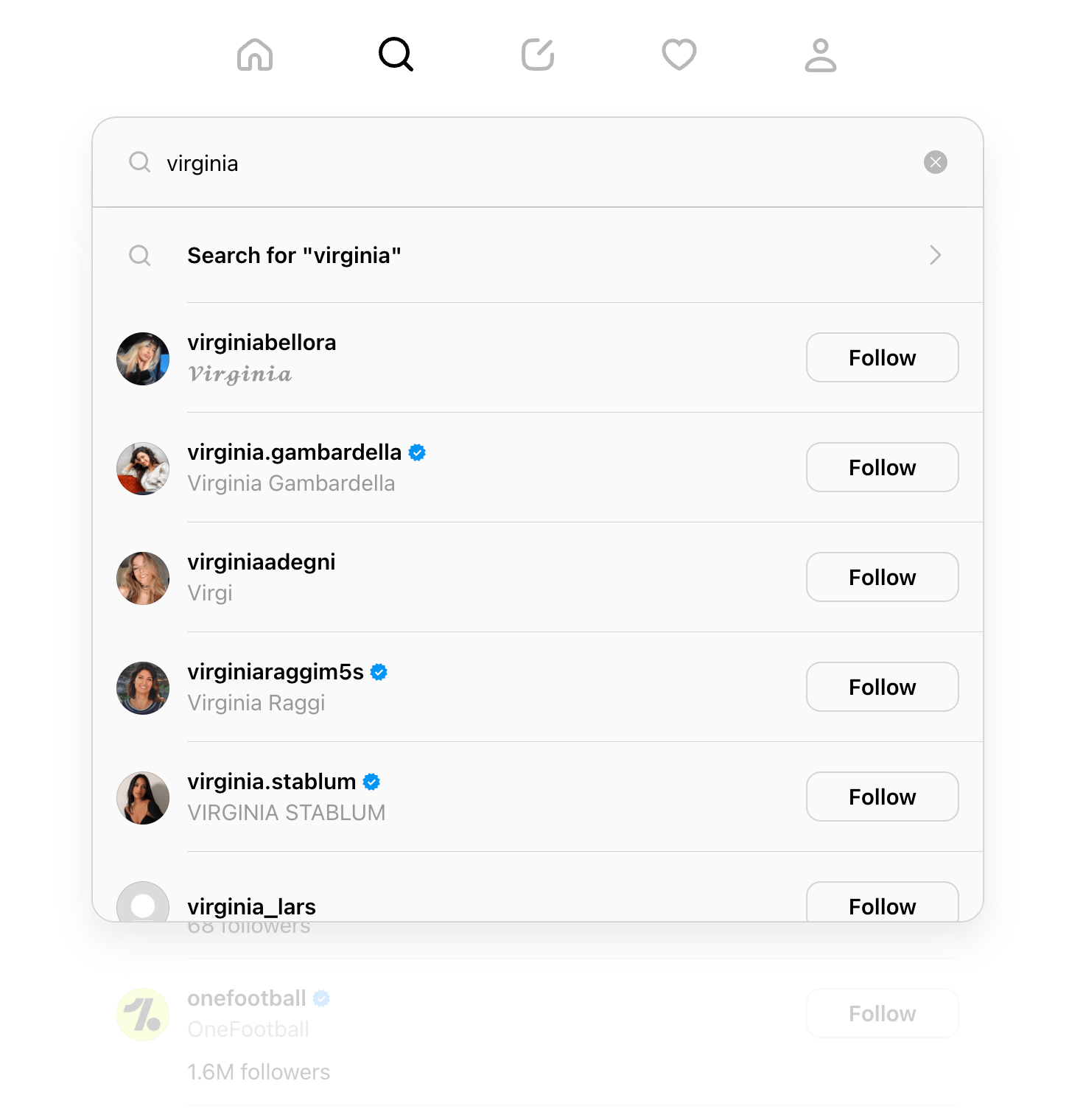Clear the search field with X icon

(935, 162)
